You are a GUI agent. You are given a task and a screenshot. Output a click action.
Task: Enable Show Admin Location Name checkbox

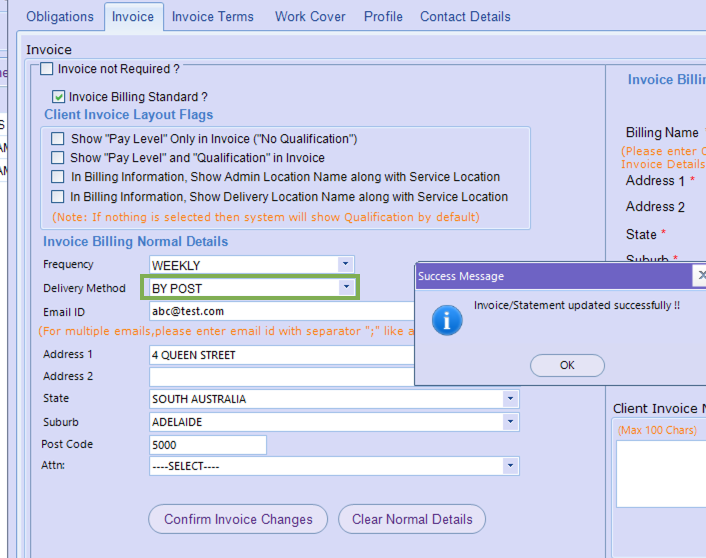click(58, 177)
